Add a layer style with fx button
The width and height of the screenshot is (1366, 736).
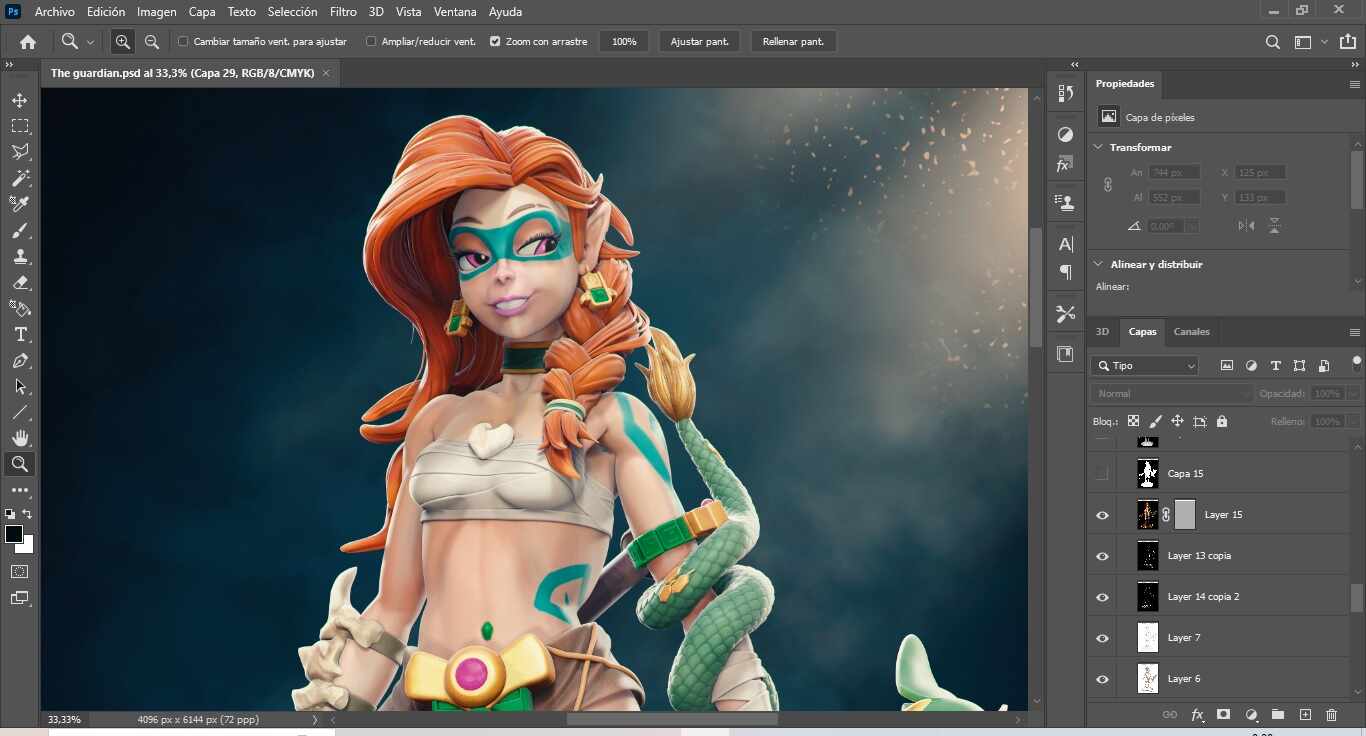coord(1197,715)
